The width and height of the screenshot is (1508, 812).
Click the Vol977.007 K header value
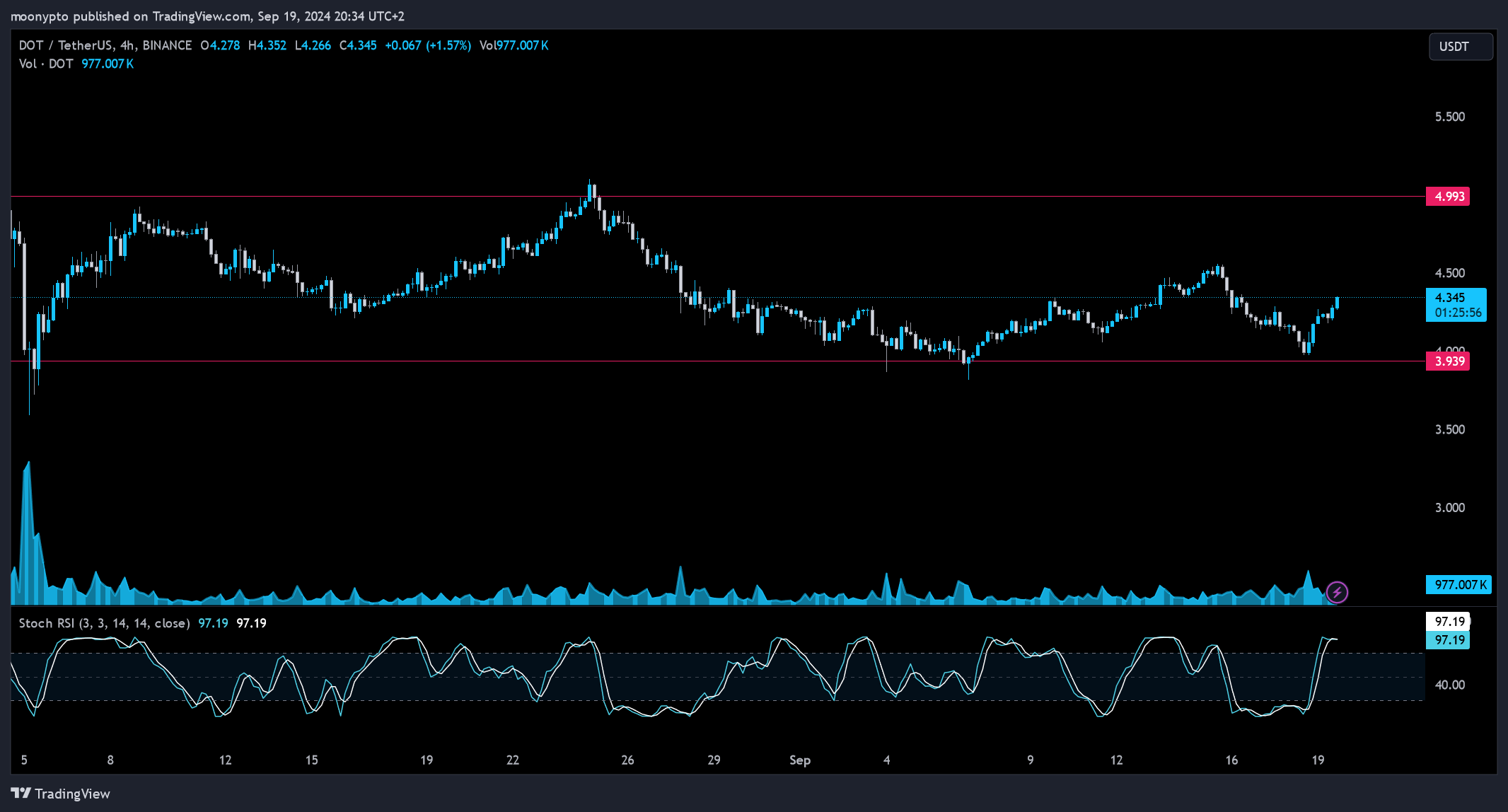(514, 45)
